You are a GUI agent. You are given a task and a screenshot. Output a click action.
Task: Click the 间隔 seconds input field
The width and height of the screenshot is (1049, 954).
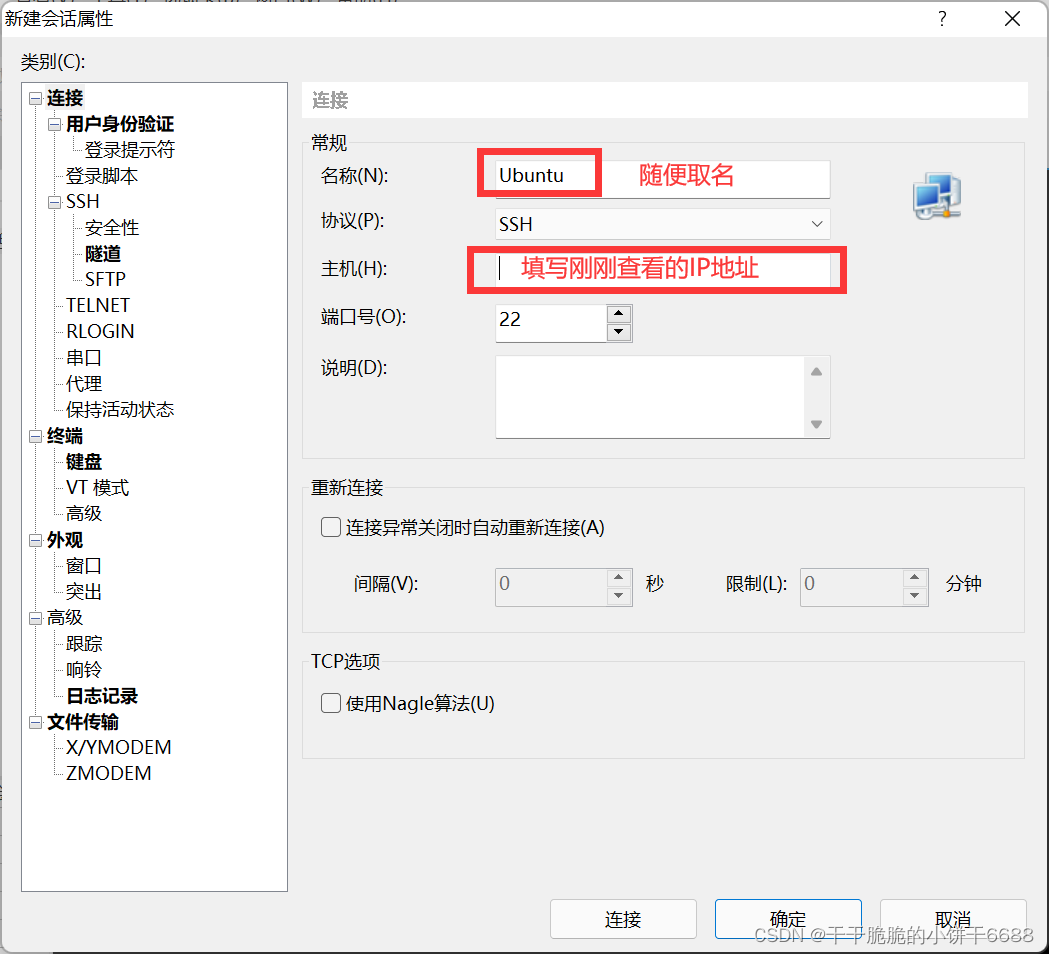pos(551,587)
